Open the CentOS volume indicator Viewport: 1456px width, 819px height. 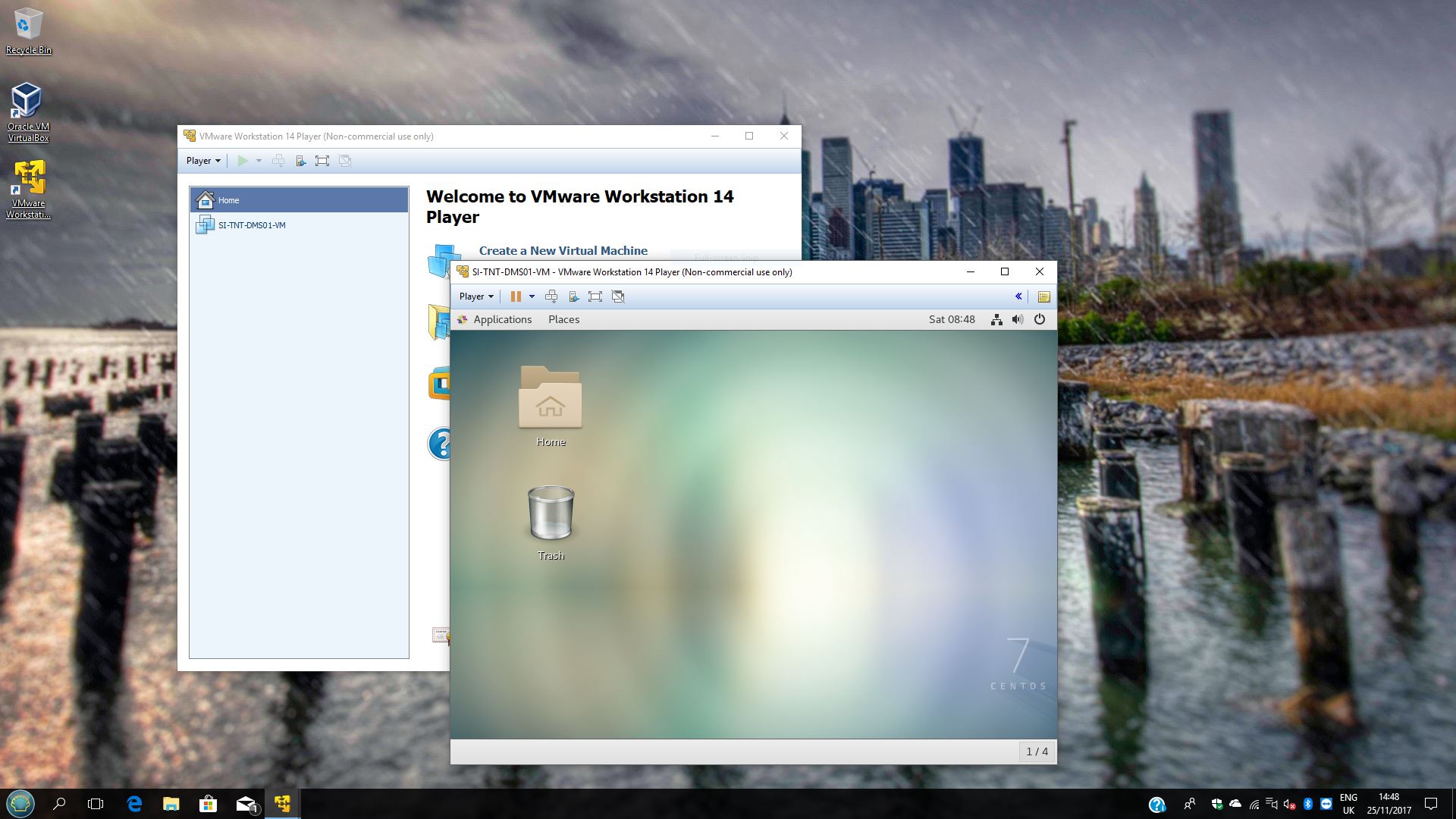[1018, 319]
